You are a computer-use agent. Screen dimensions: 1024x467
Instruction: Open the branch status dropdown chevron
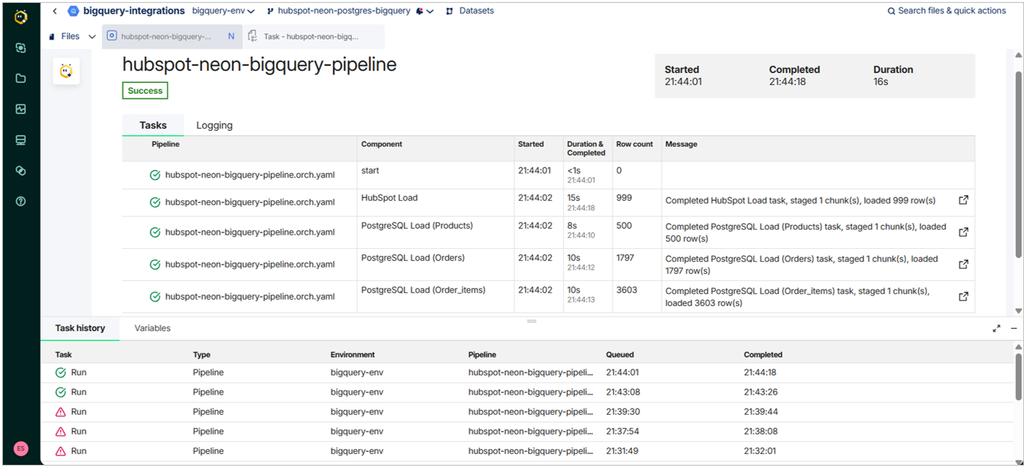[430, 12]
